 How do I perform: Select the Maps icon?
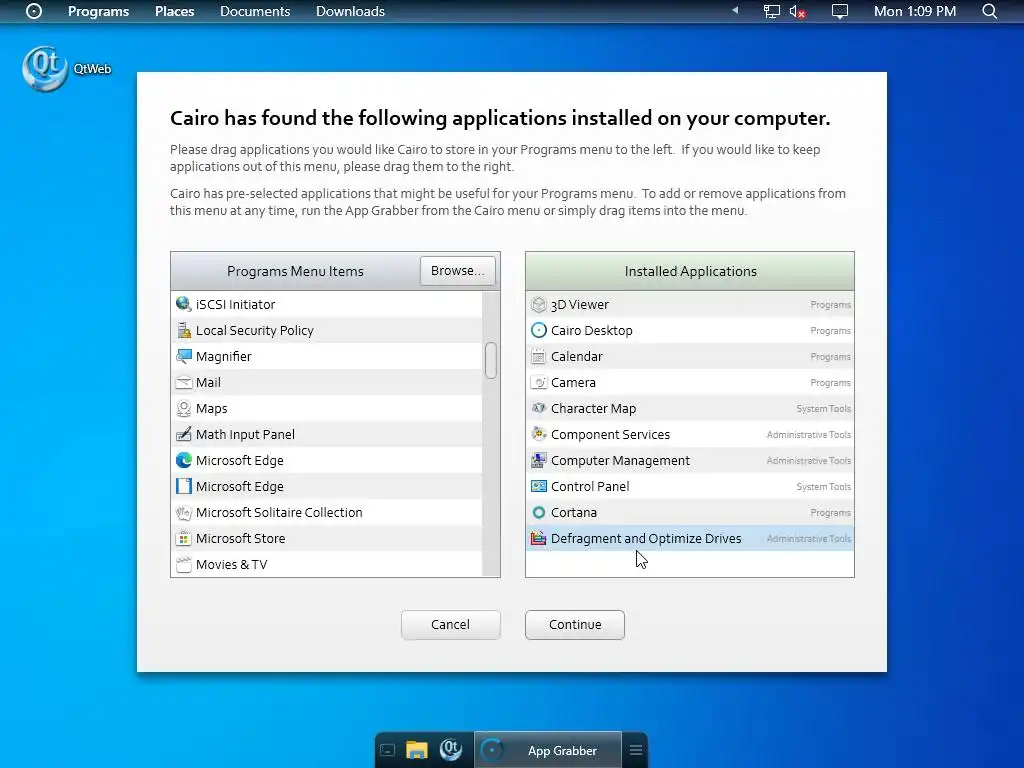184,408
